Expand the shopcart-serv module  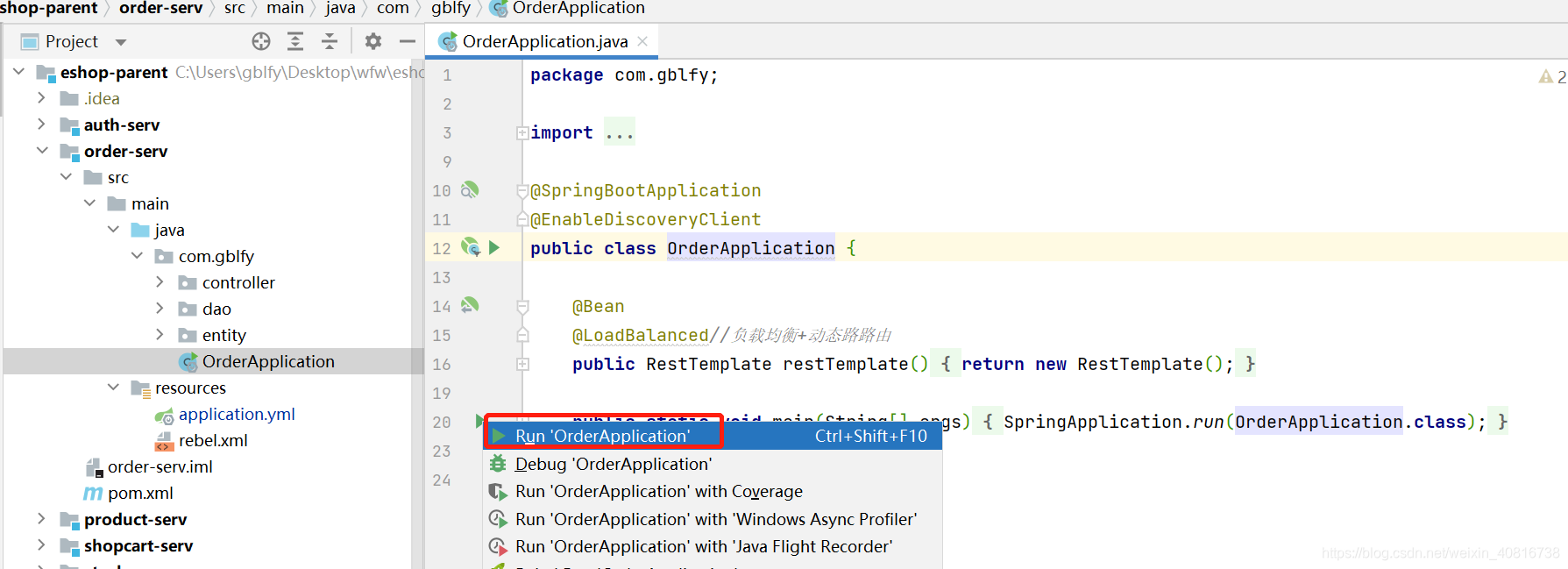point(41,545)
